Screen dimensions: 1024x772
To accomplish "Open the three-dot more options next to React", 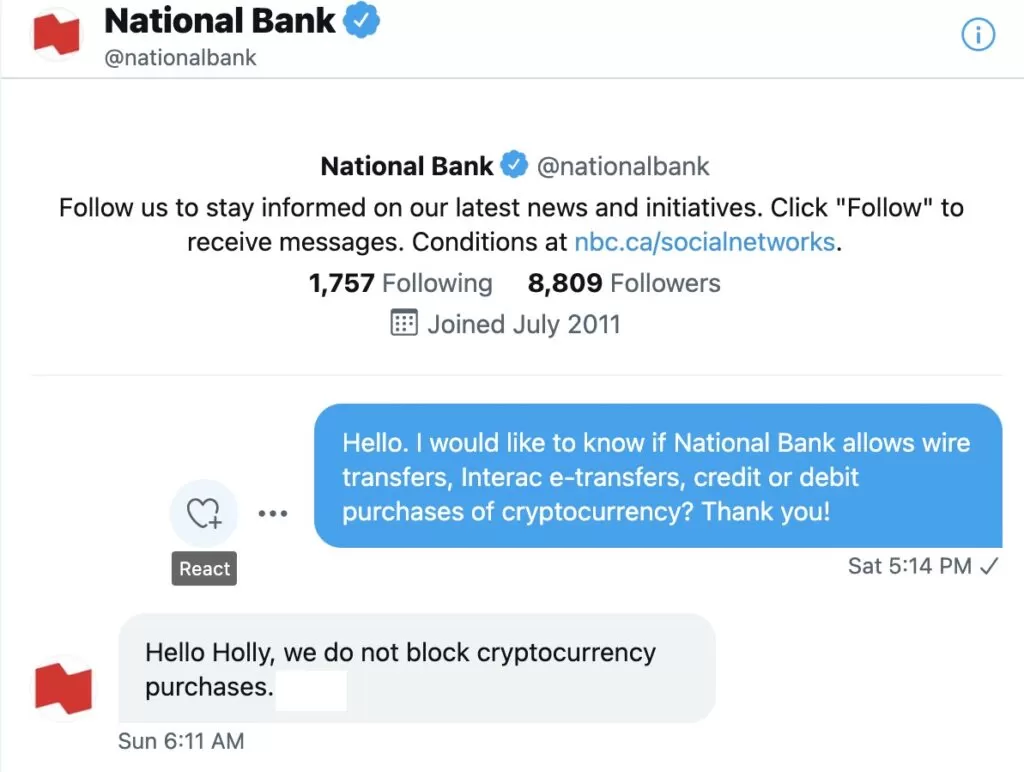I will click(272, 512).
